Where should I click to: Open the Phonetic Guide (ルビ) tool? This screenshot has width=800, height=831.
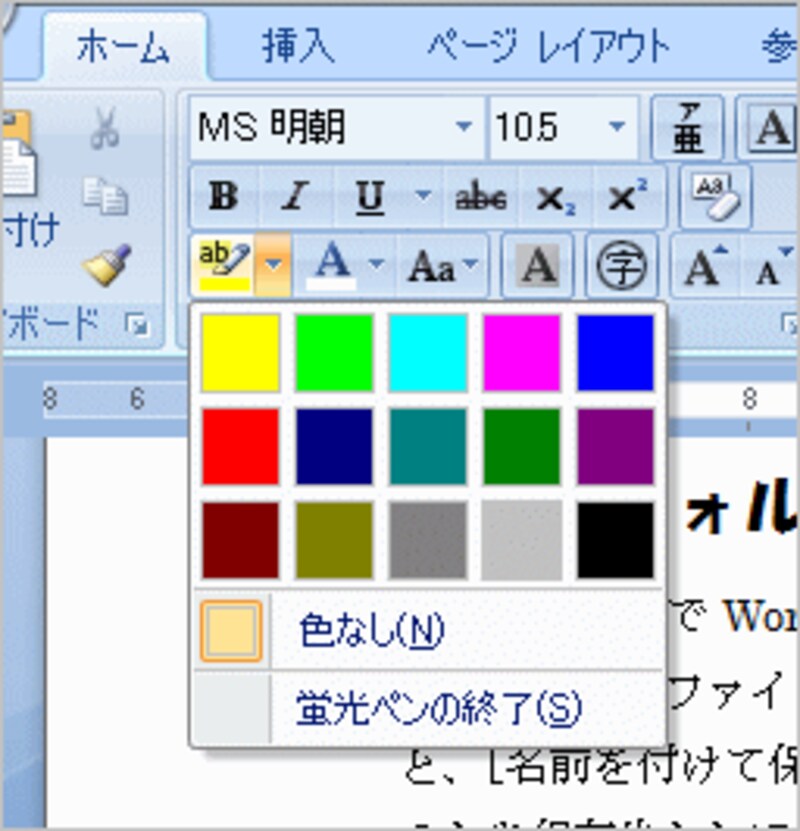(689, 128)
